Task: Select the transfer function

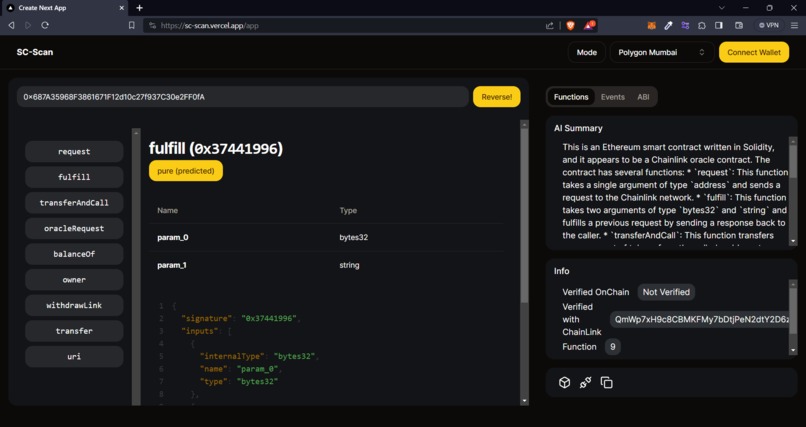Action: [74, 331]
